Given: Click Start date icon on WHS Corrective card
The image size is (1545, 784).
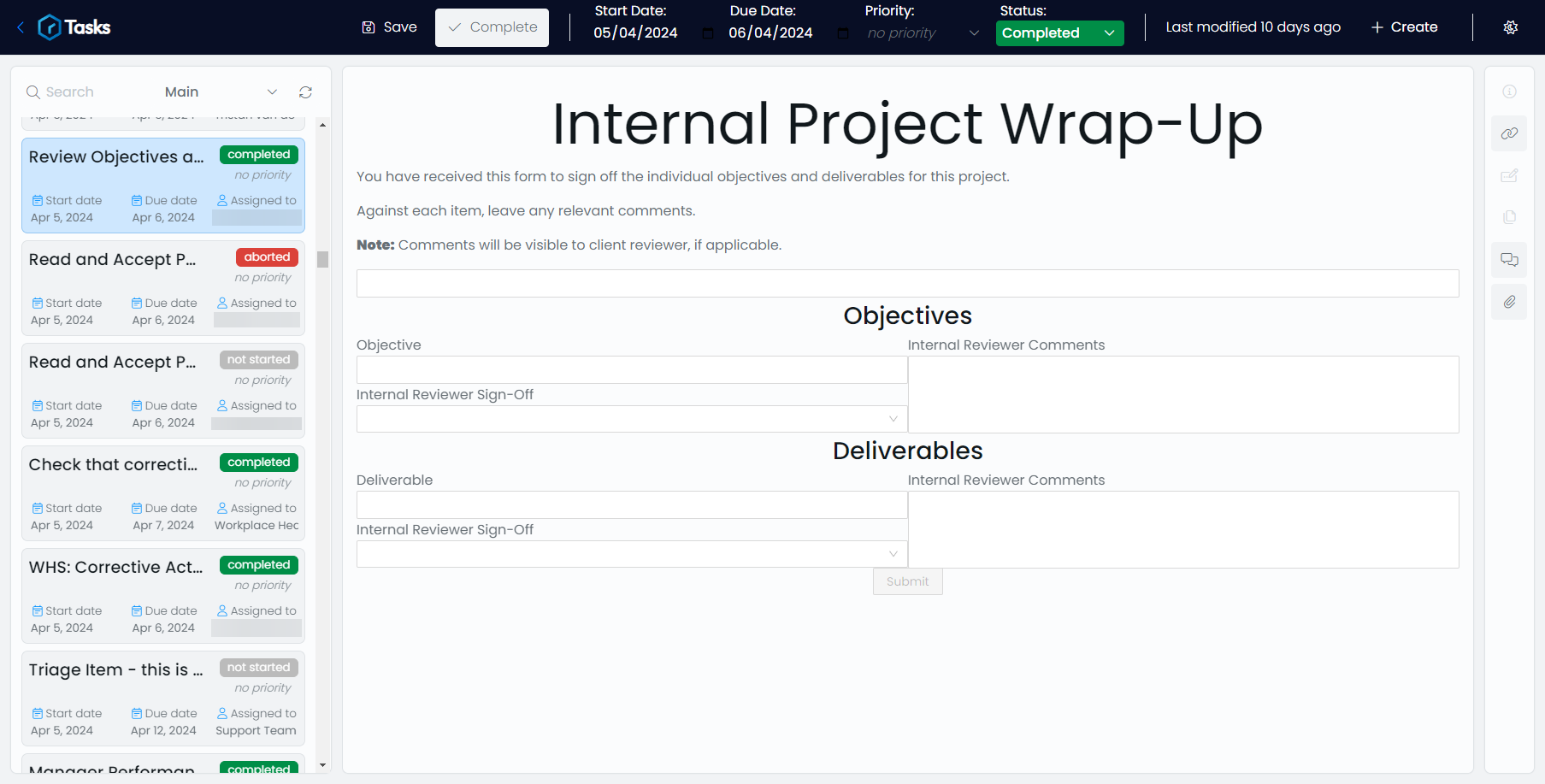Looking at the screenshot, I should [38, 611].
